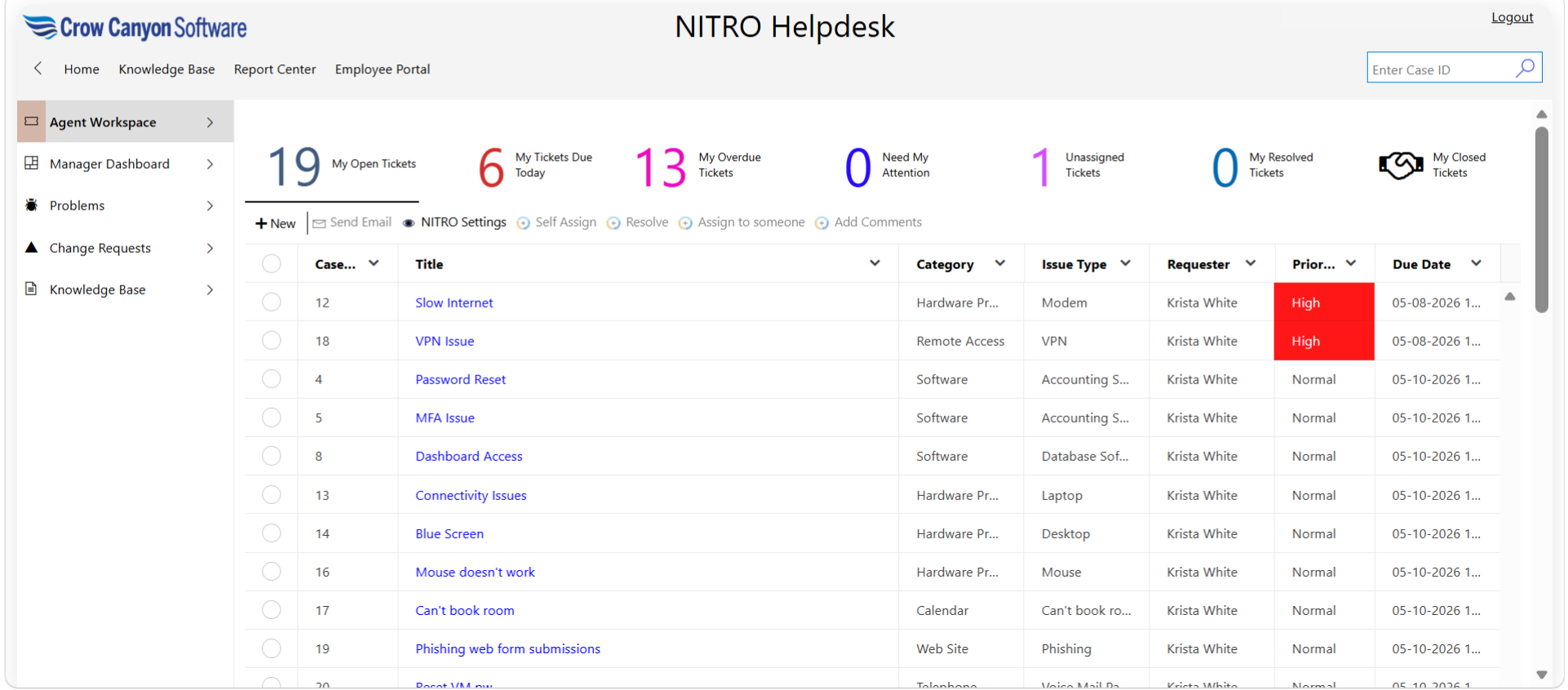
Task: Open the Report Center menu
Action: (x=275, y=69)
